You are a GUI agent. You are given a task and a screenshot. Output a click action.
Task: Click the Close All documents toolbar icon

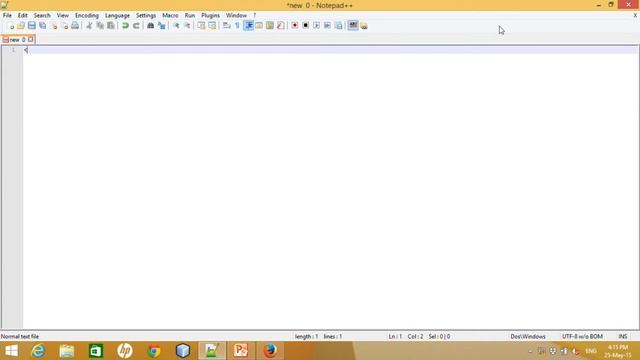(x=64, y=26)
